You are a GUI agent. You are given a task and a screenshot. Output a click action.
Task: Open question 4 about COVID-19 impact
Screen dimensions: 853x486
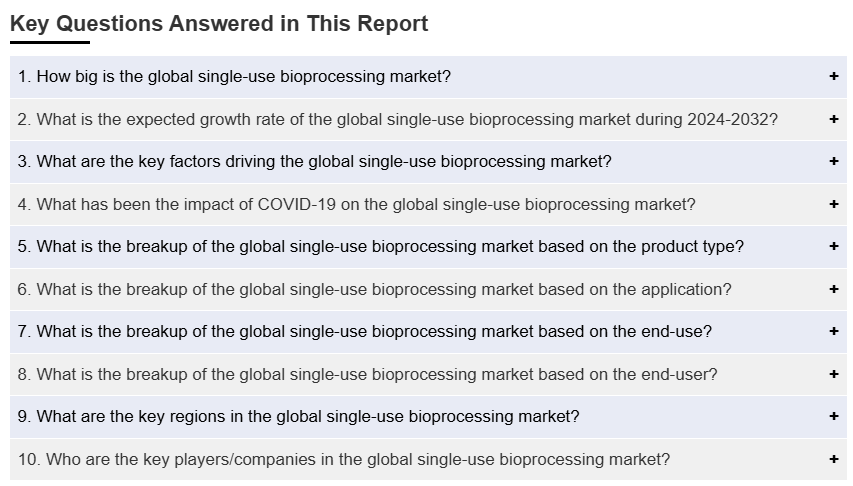(428, 204)
